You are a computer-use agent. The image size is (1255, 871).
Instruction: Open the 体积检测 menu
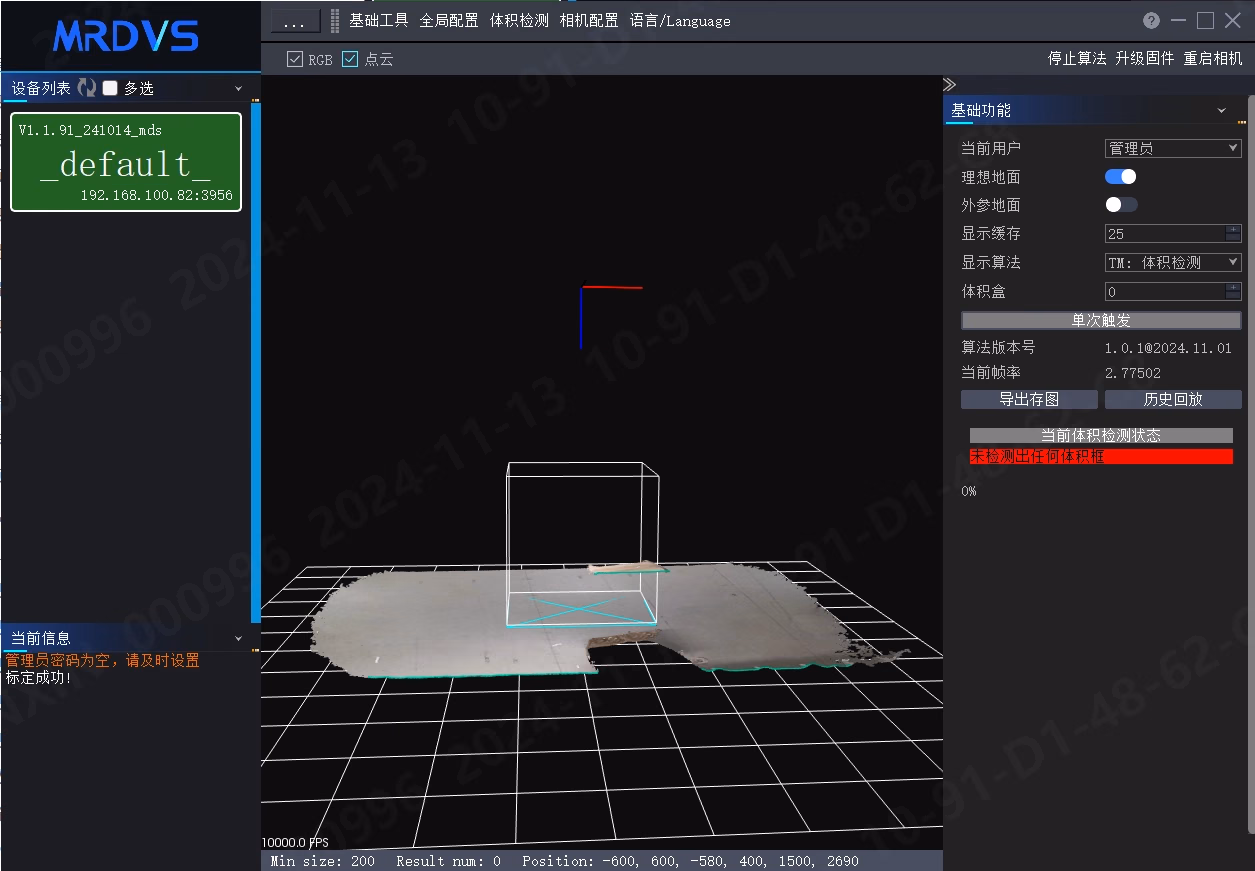tap(519, 20)
